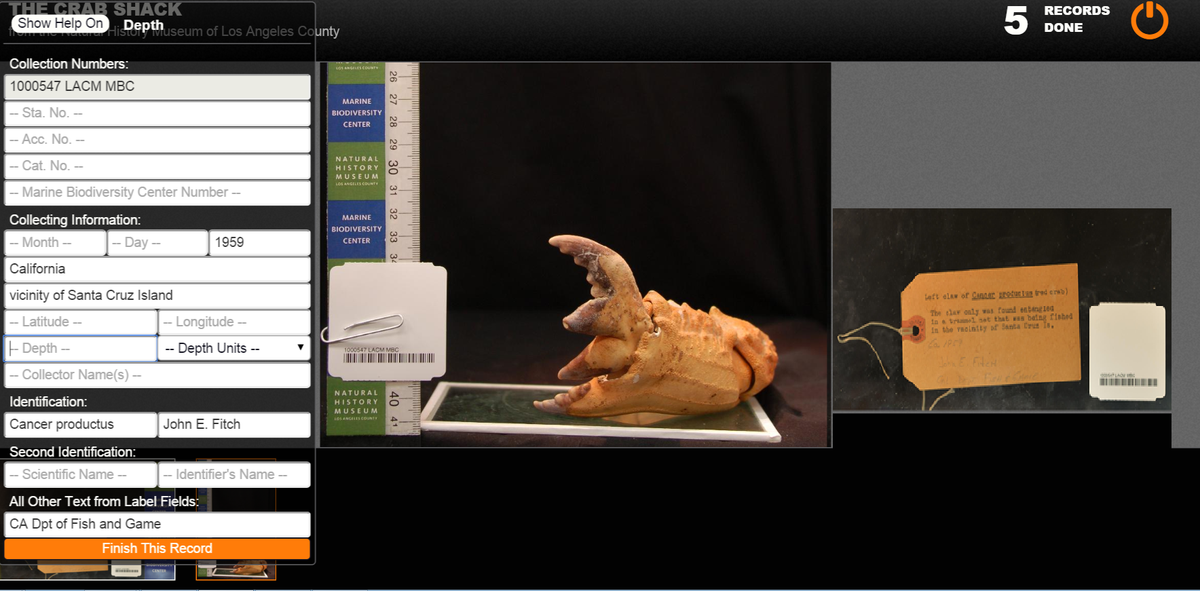Image resolution: width=1200 pixels, height=591 pixels.
Task: Focus the Acc. No. input field
Action: coord(157,140)
